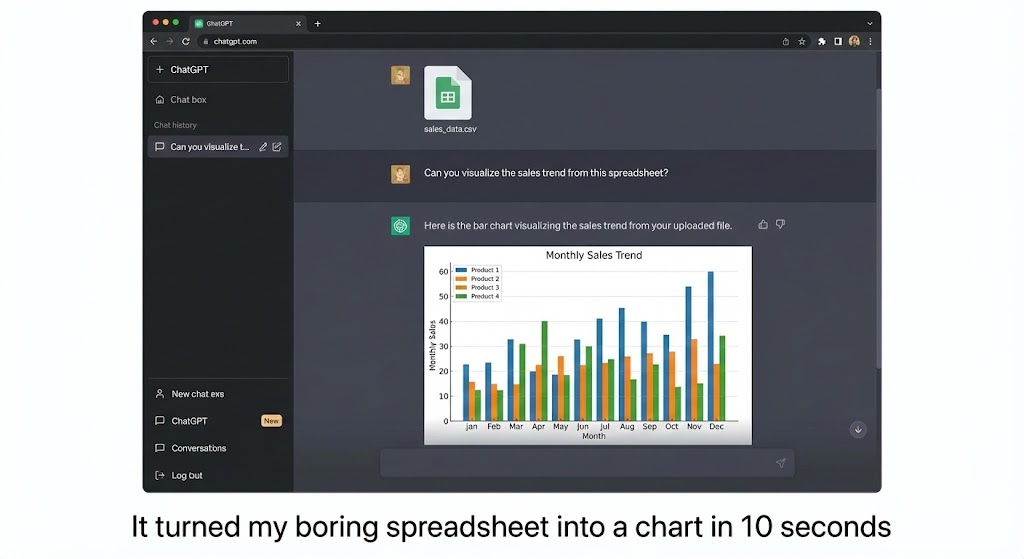
Task: Start a new chat with the ChatGPT button
Action: [x=218, y=70]
